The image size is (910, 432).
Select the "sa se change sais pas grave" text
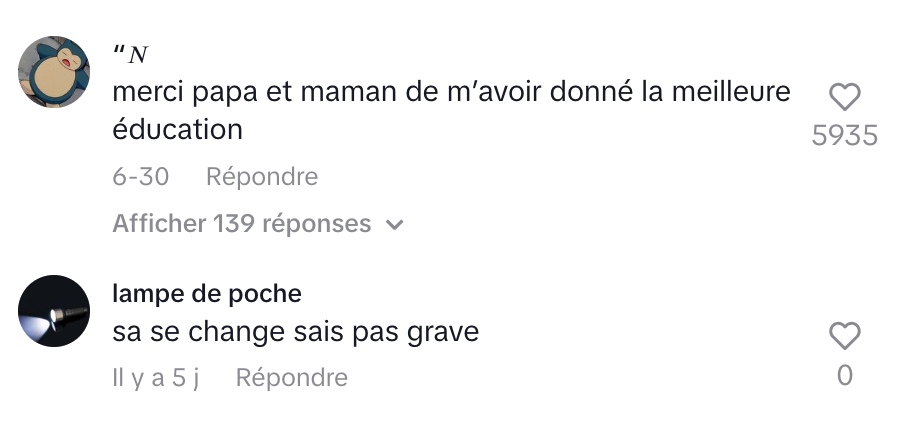295,332
